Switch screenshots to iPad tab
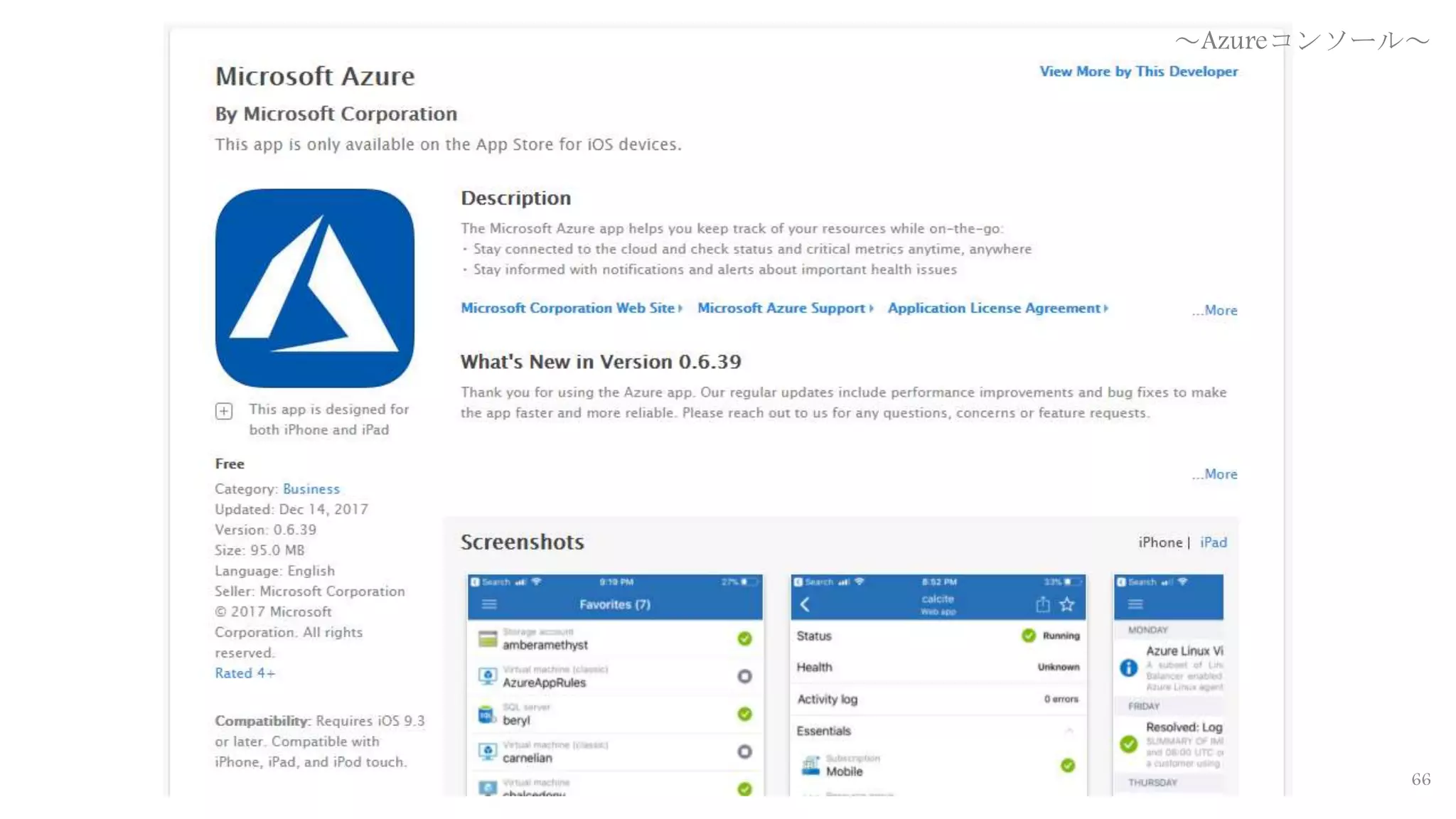 point(1213,542)
